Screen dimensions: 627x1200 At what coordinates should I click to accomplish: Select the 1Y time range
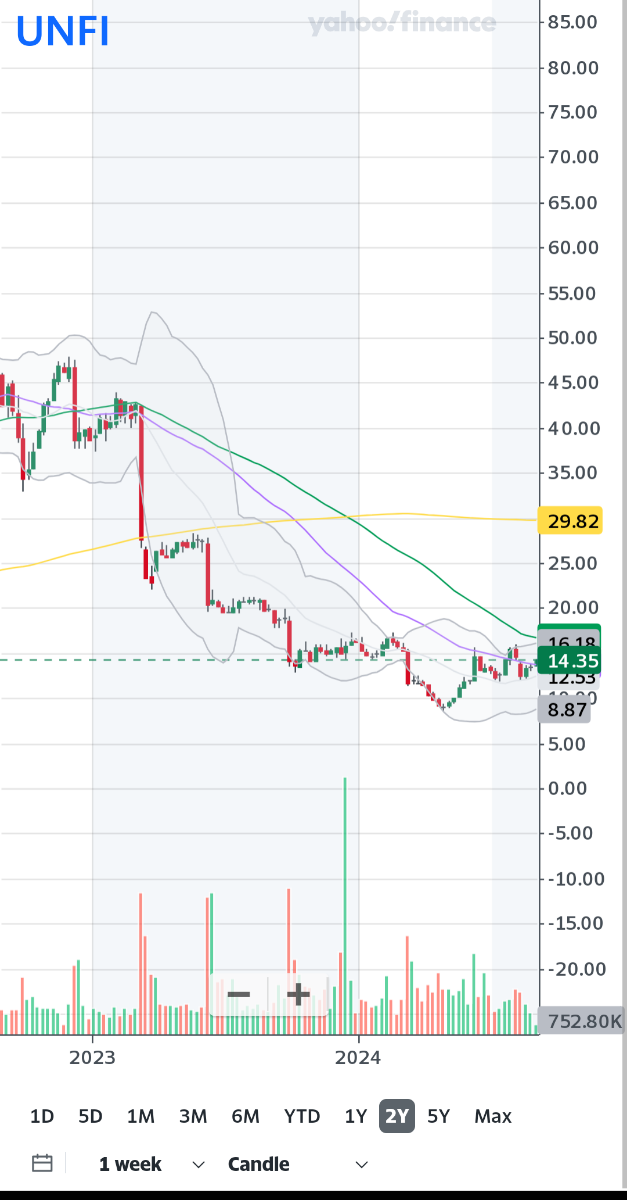[x=355, y=1116]
